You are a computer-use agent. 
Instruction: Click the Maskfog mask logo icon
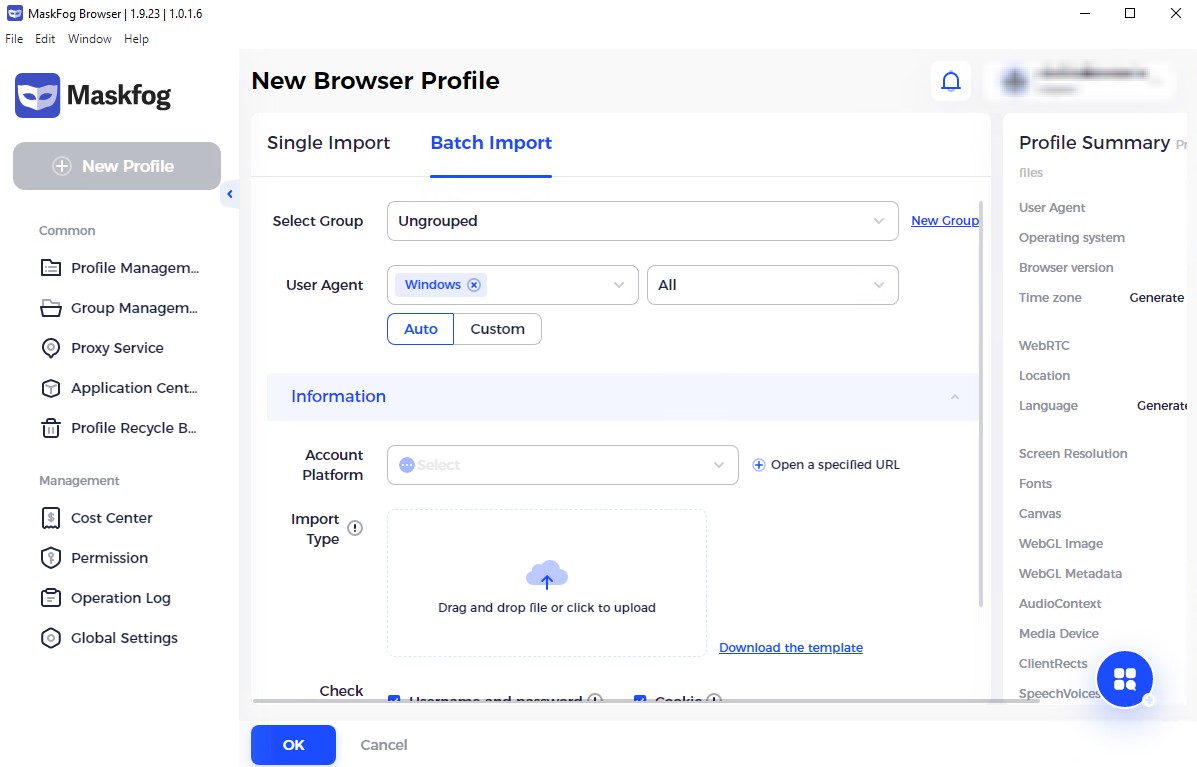37,95
